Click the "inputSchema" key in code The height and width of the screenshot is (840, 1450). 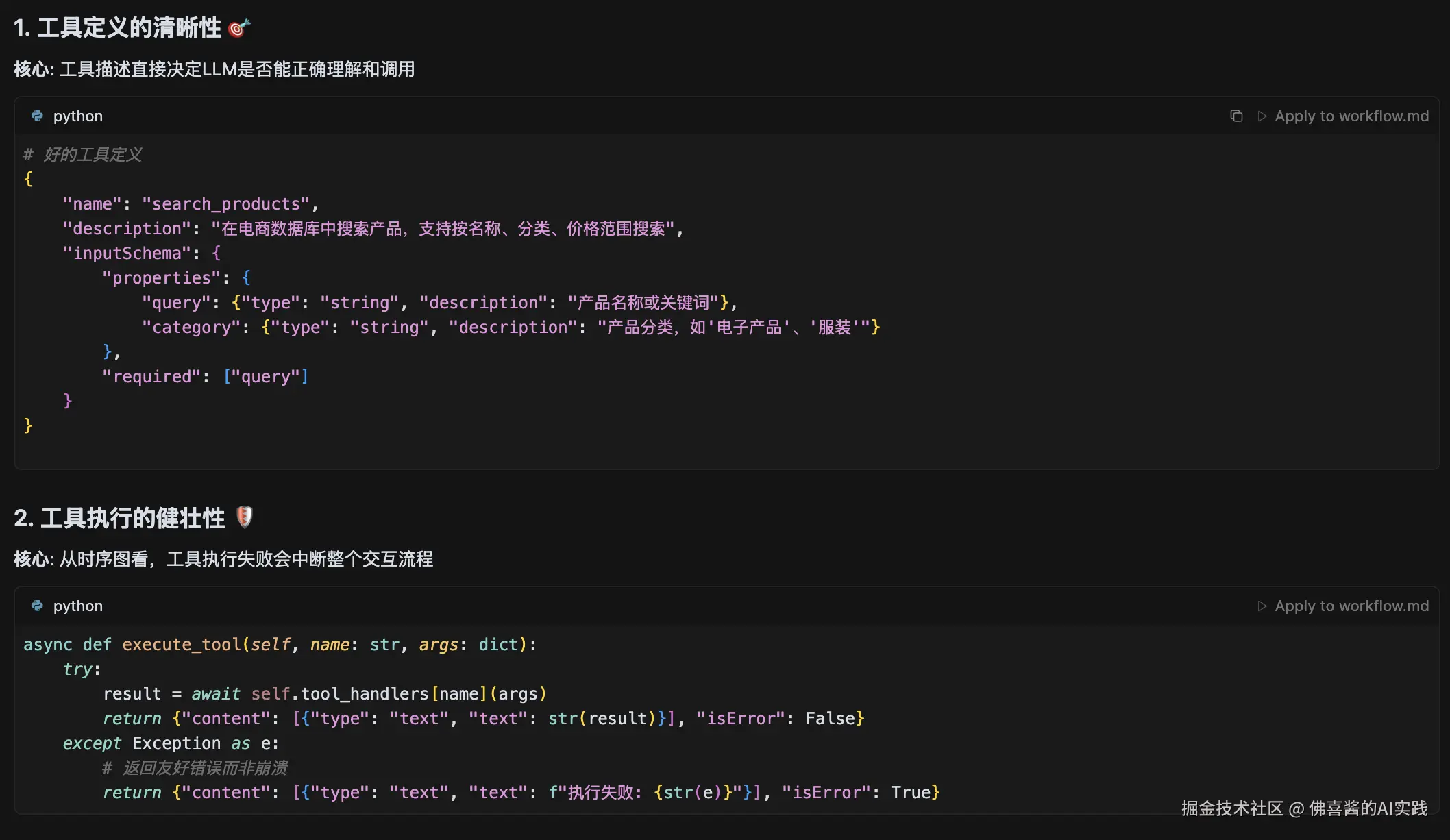pyautogui.click(x=127, y=253)
